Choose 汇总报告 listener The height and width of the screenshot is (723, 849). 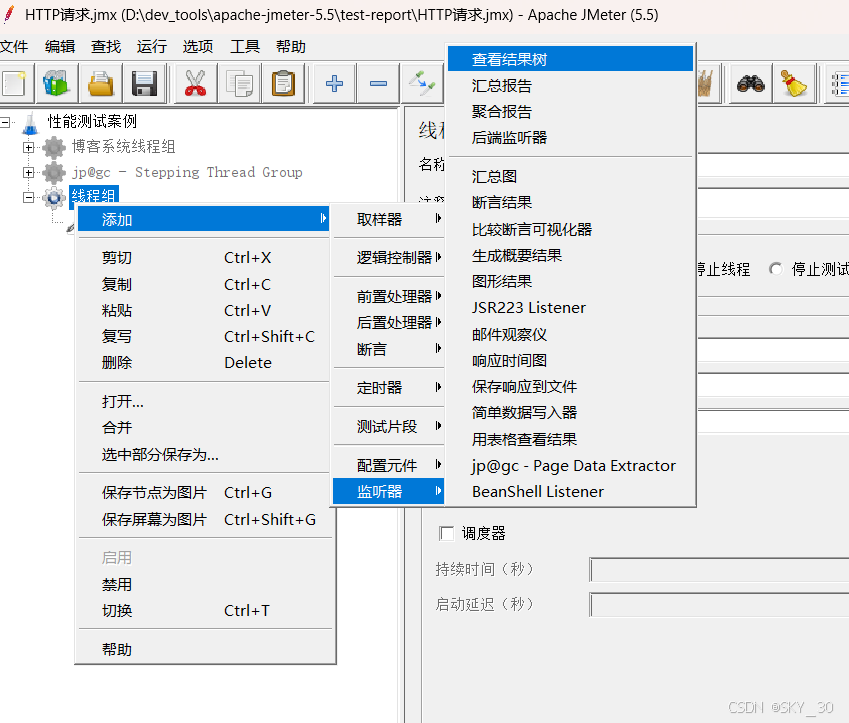point(570,85)
